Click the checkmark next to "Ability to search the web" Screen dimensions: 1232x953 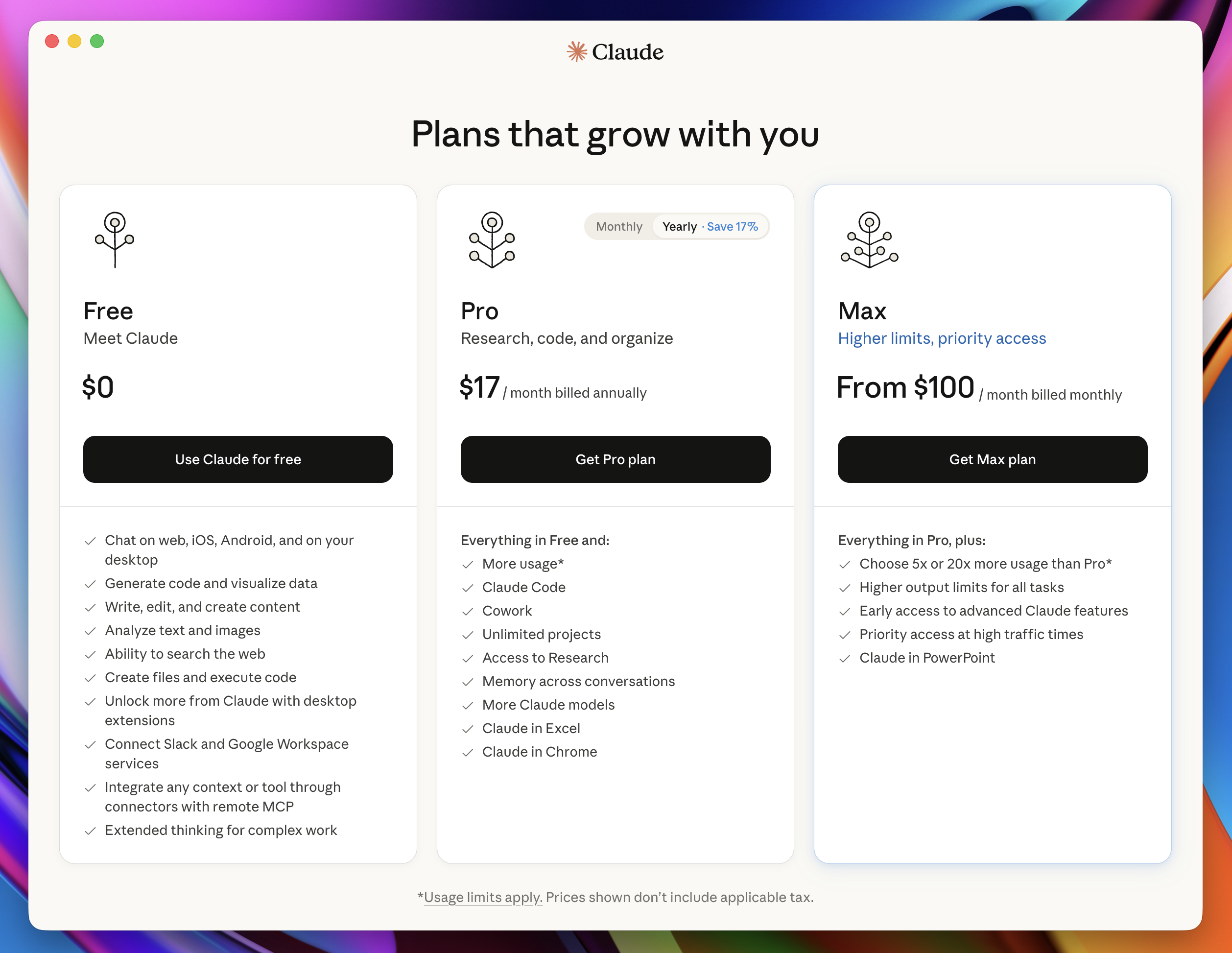click(91, 655)
